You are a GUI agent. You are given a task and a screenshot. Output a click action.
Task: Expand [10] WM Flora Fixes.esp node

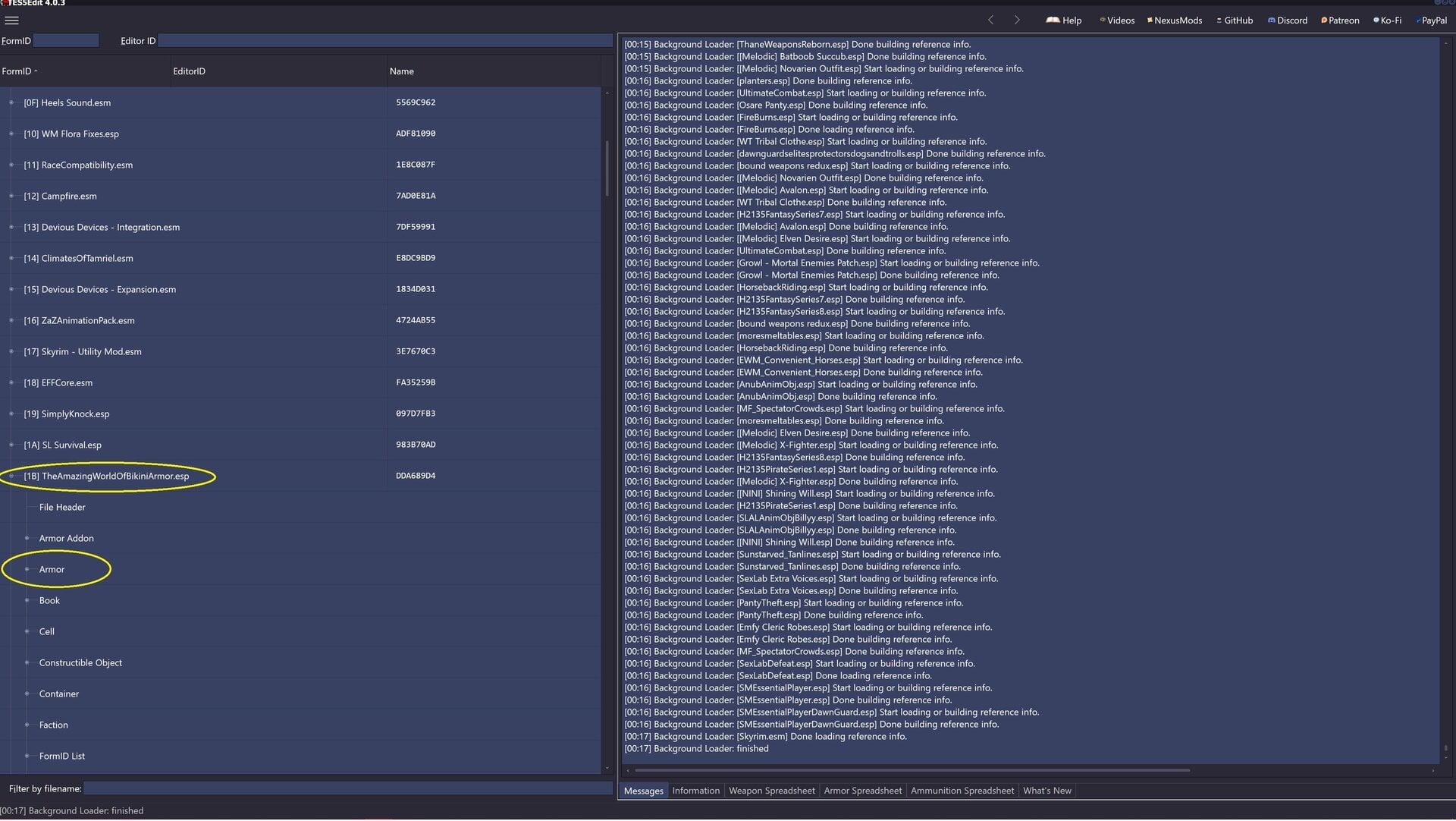pos(11,134)
